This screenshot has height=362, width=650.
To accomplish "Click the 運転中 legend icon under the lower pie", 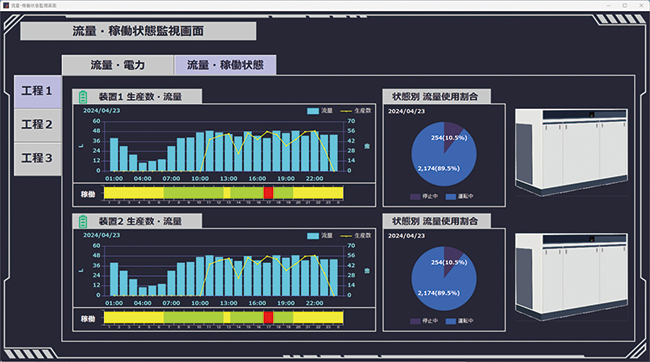I will coord(451,321).
